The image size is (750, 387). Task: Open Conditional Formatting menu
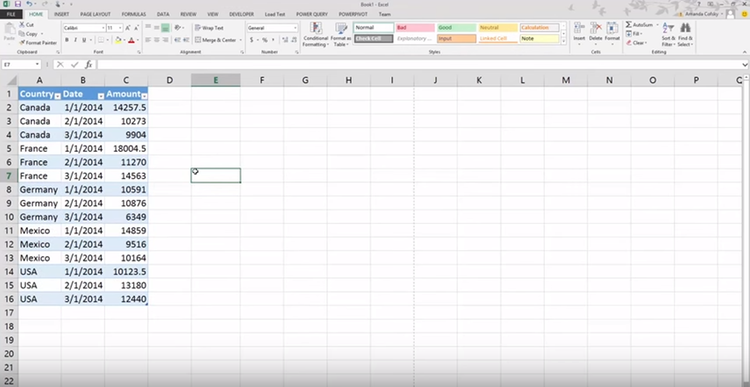[x=315, y=34]
